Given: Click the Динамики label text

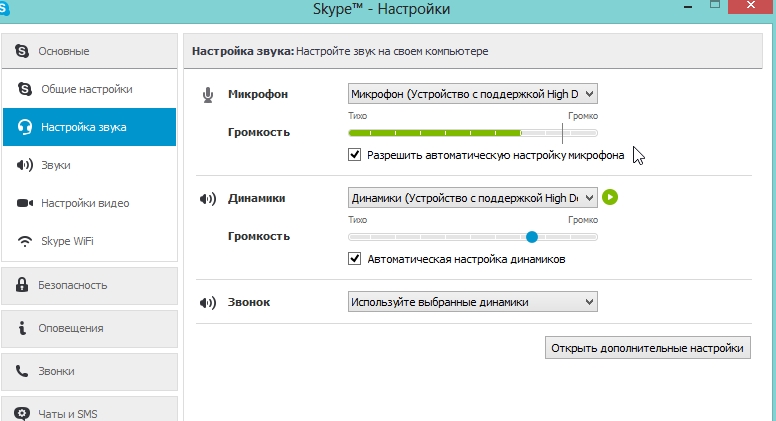Looking at the screenshot, I should click(x=256, y=198).
